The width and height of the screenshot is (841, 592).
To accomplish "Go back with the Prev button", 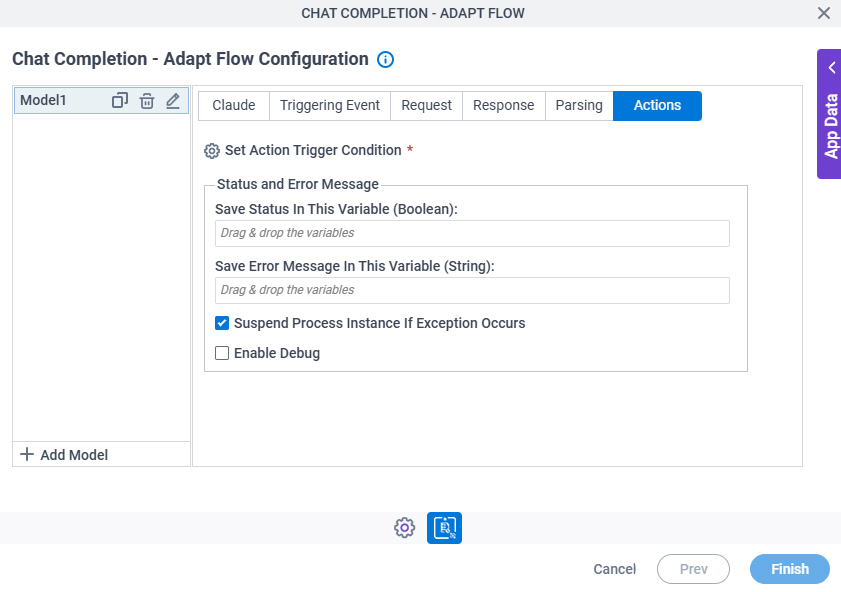I will [x=694, y=569].
